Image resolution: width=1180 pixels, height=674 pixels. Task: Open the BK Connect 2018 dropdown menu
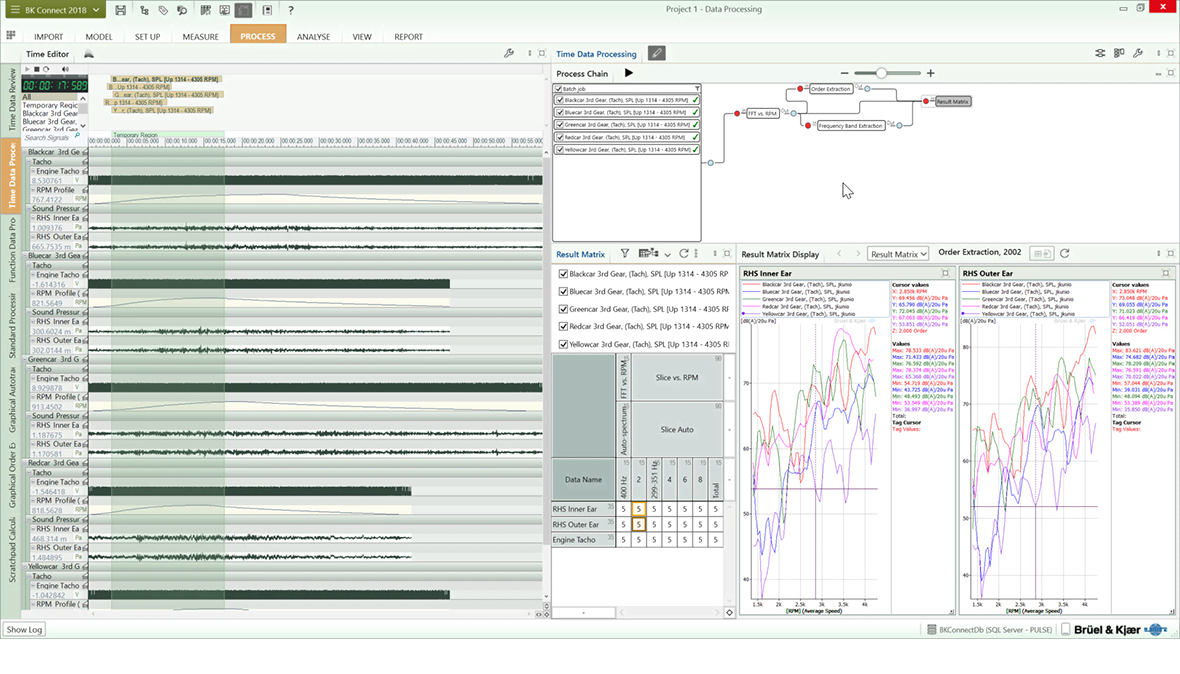53,10
